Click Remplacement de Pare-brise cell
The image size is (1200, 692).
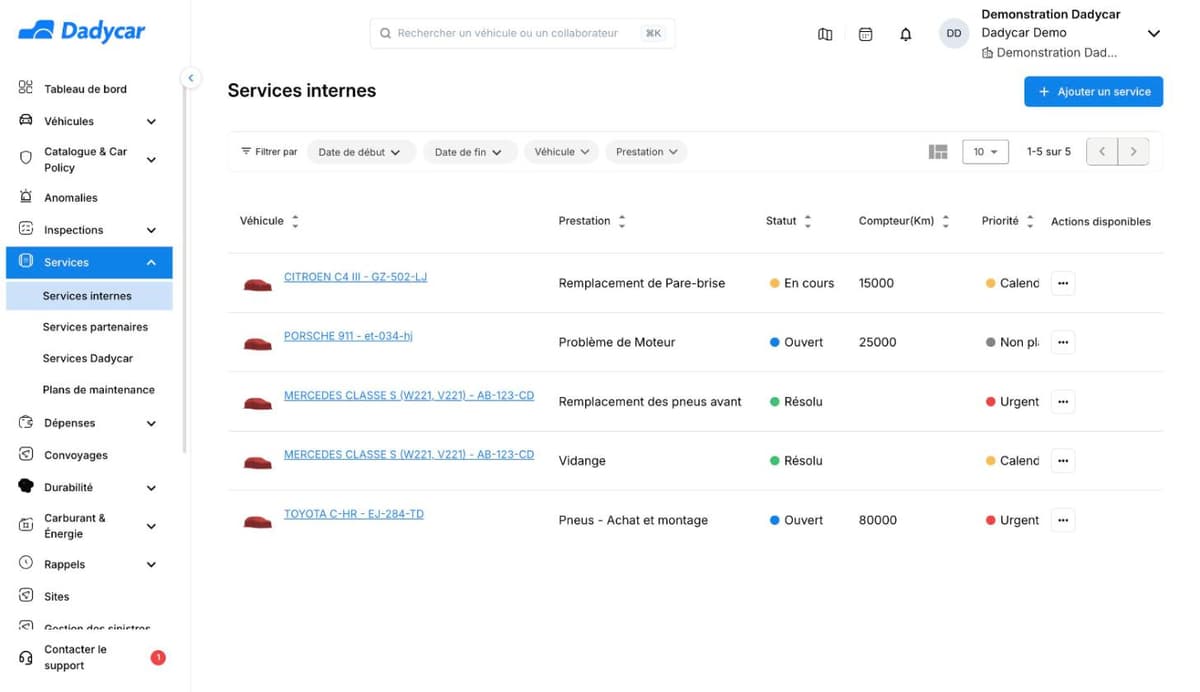tap(642, 283)
